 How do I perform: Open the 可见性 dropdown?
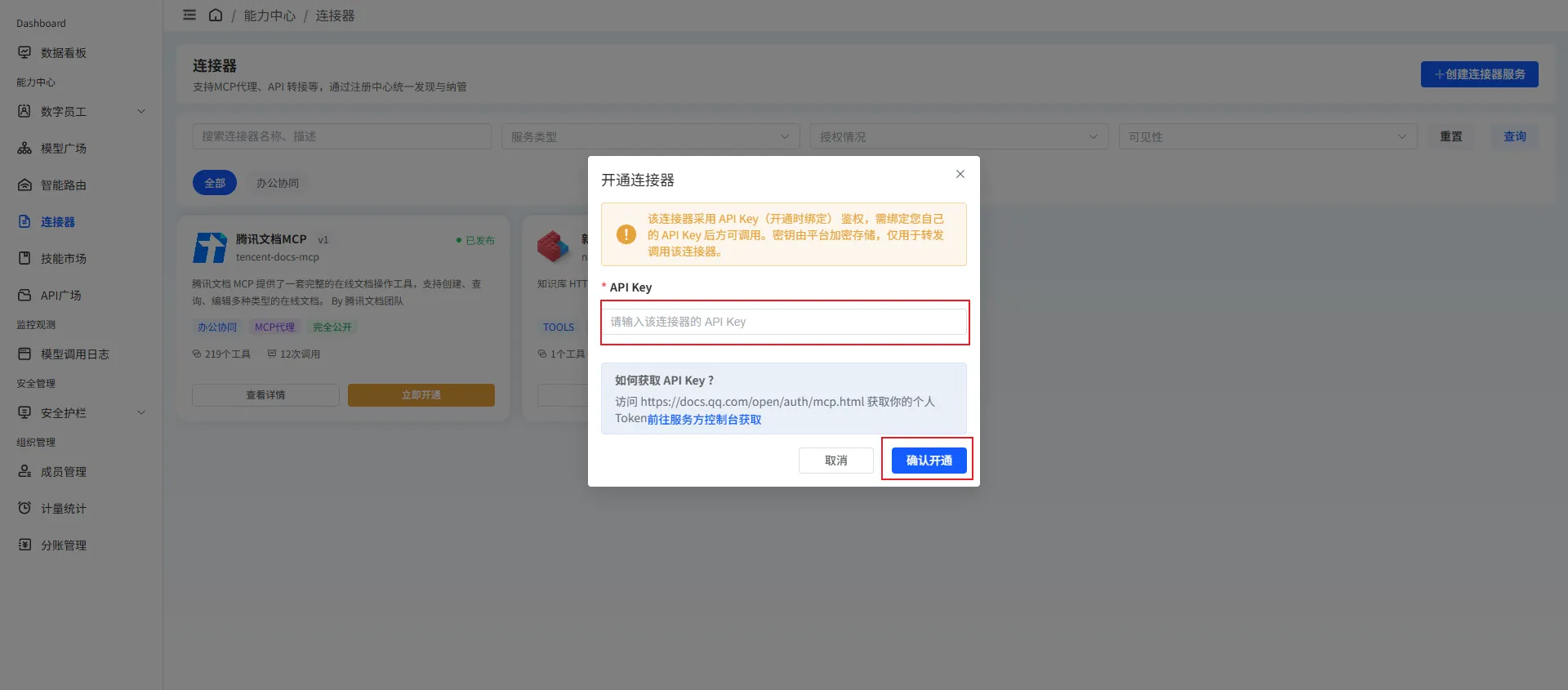pos(1268,136)
